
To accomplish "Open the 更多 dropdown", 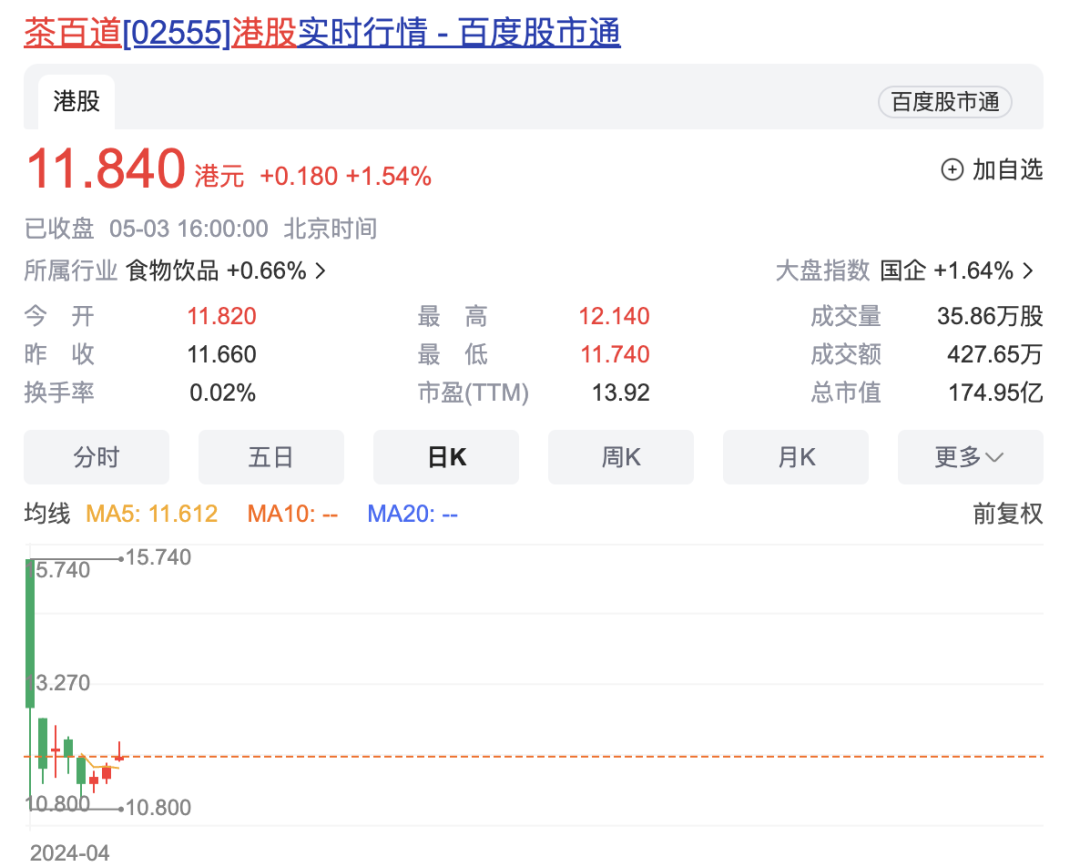I will click(970, 457).
